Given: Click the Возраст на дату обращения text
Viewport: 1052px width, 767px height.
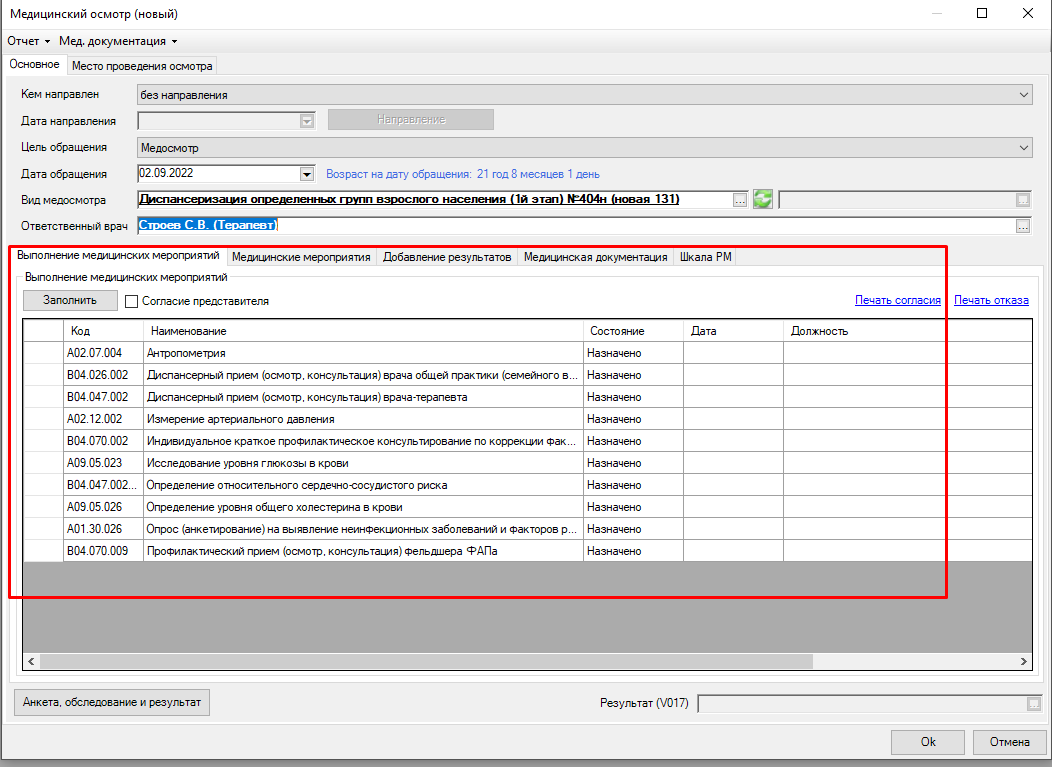Looking at the screenshot, I should coord(463,174).
